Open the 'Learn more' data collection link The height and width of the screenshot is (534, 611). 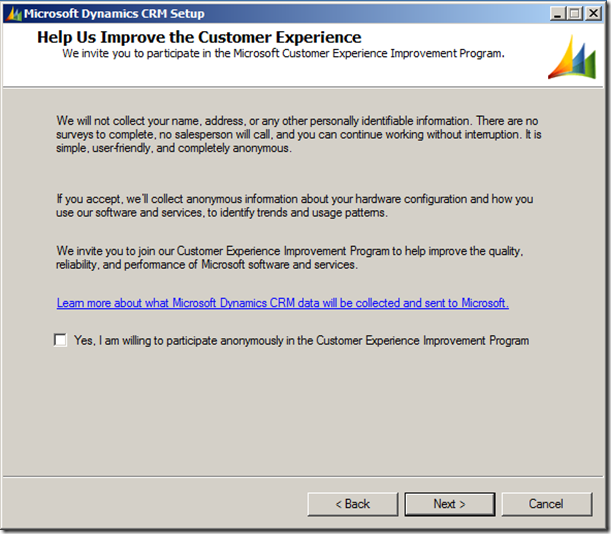point(282,303)
